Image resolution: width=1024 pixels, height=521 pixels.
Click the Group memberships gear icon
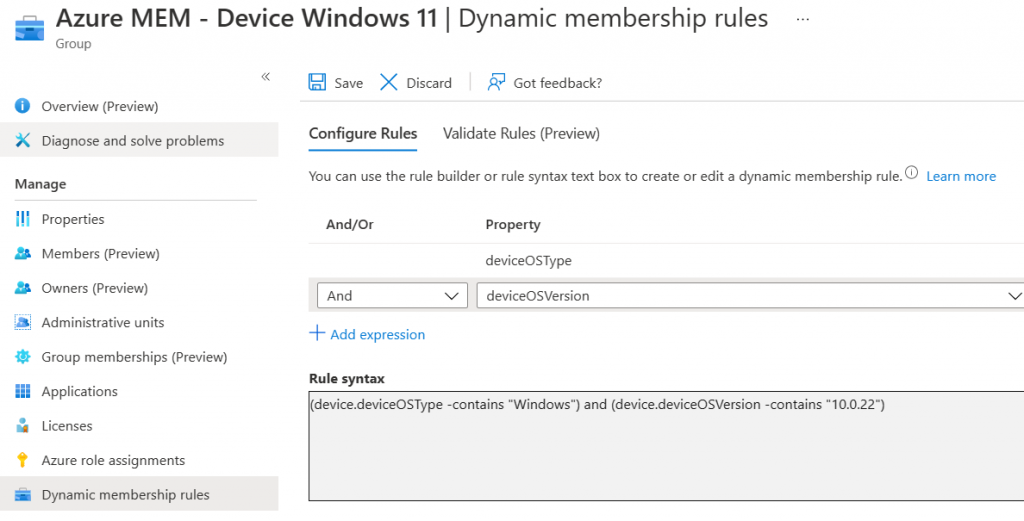click(22, 357)
